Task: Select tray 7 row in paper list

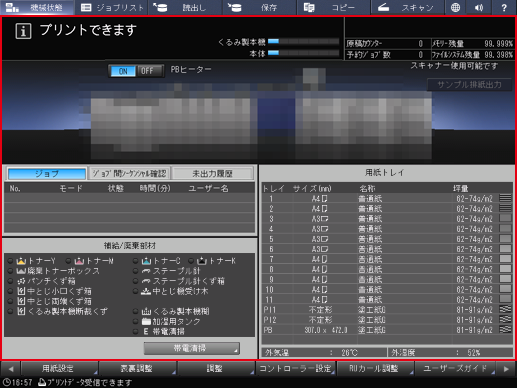Action: pos(387,259)
